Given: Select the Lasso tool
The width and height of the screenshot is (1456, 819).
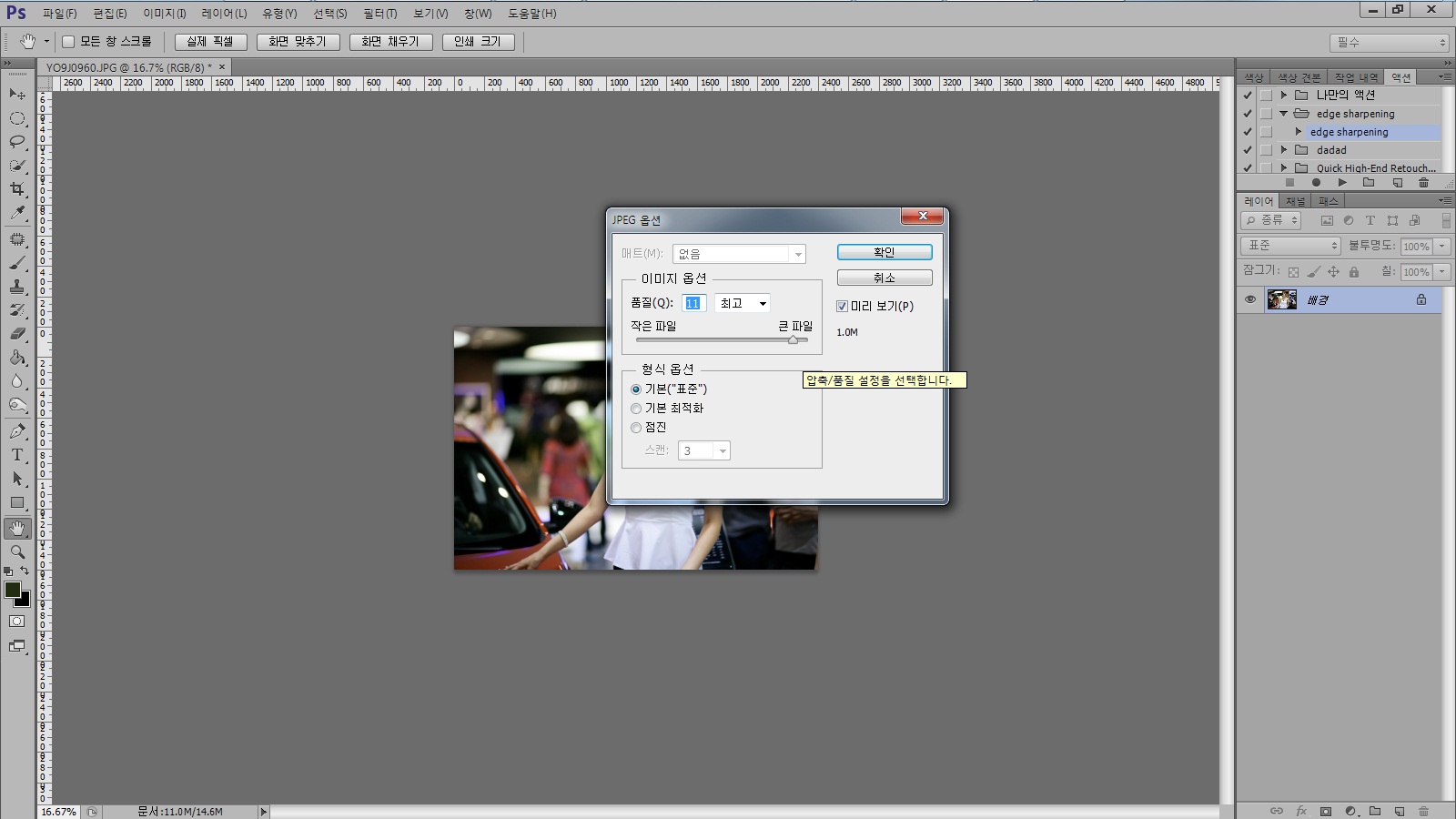Looking at the screenshot, I should coord(17,142).
